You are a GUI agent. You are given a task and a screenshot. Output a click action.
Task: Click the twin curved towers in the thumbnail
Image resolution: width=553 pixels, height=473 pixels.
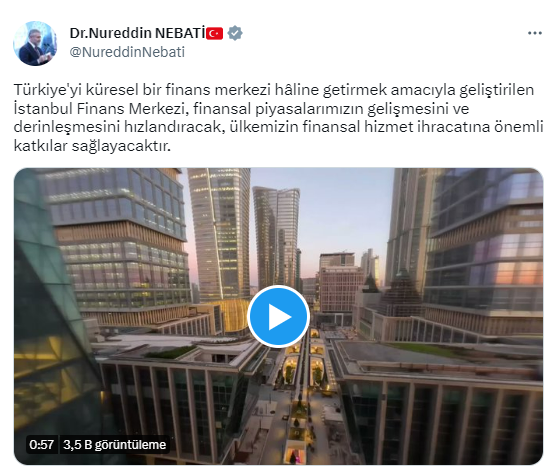point(276,238)
